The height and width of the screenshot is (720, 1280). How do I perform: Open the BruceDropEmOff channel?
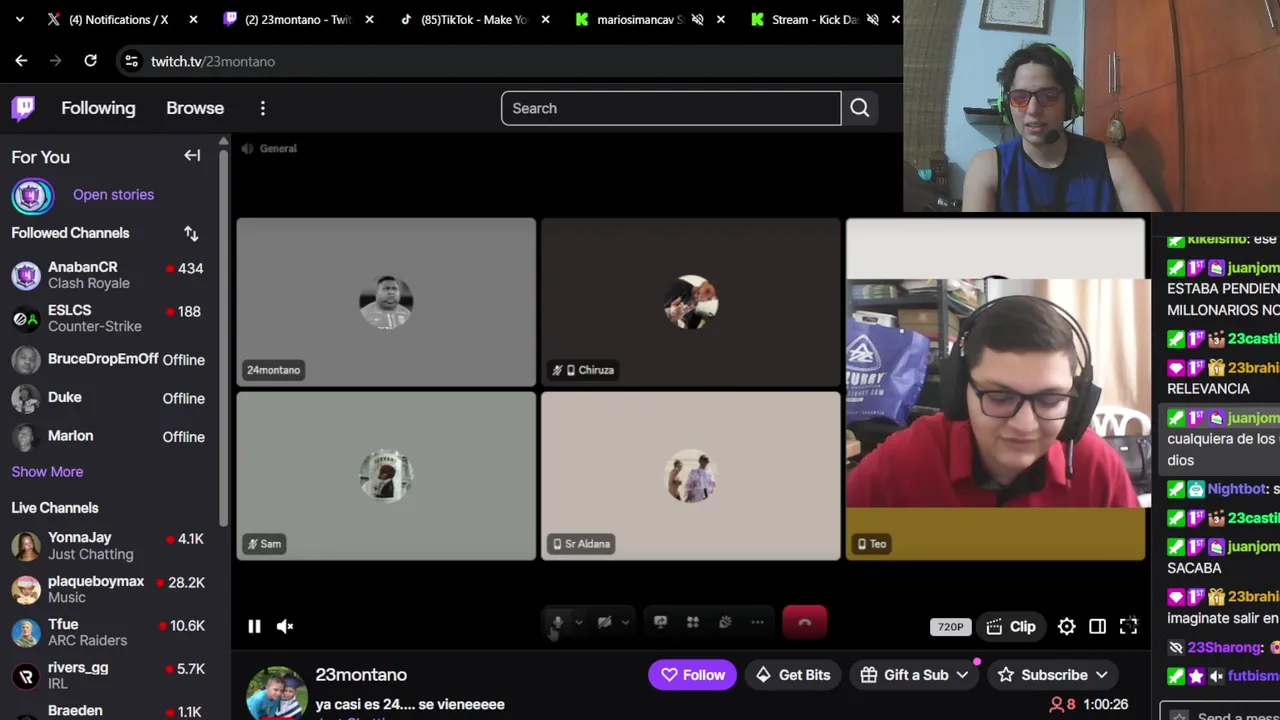point(108,359)
